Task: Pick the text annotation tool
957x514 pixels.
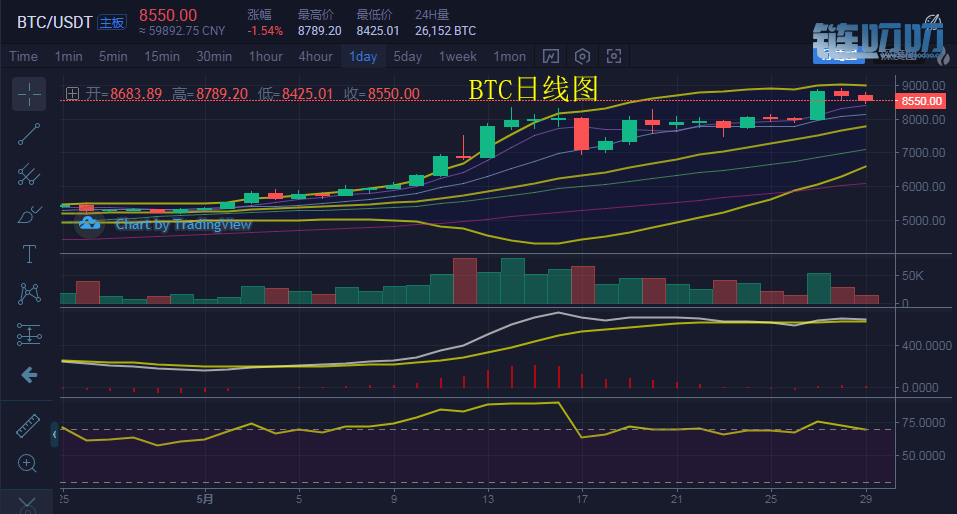Action: [29, 254]
